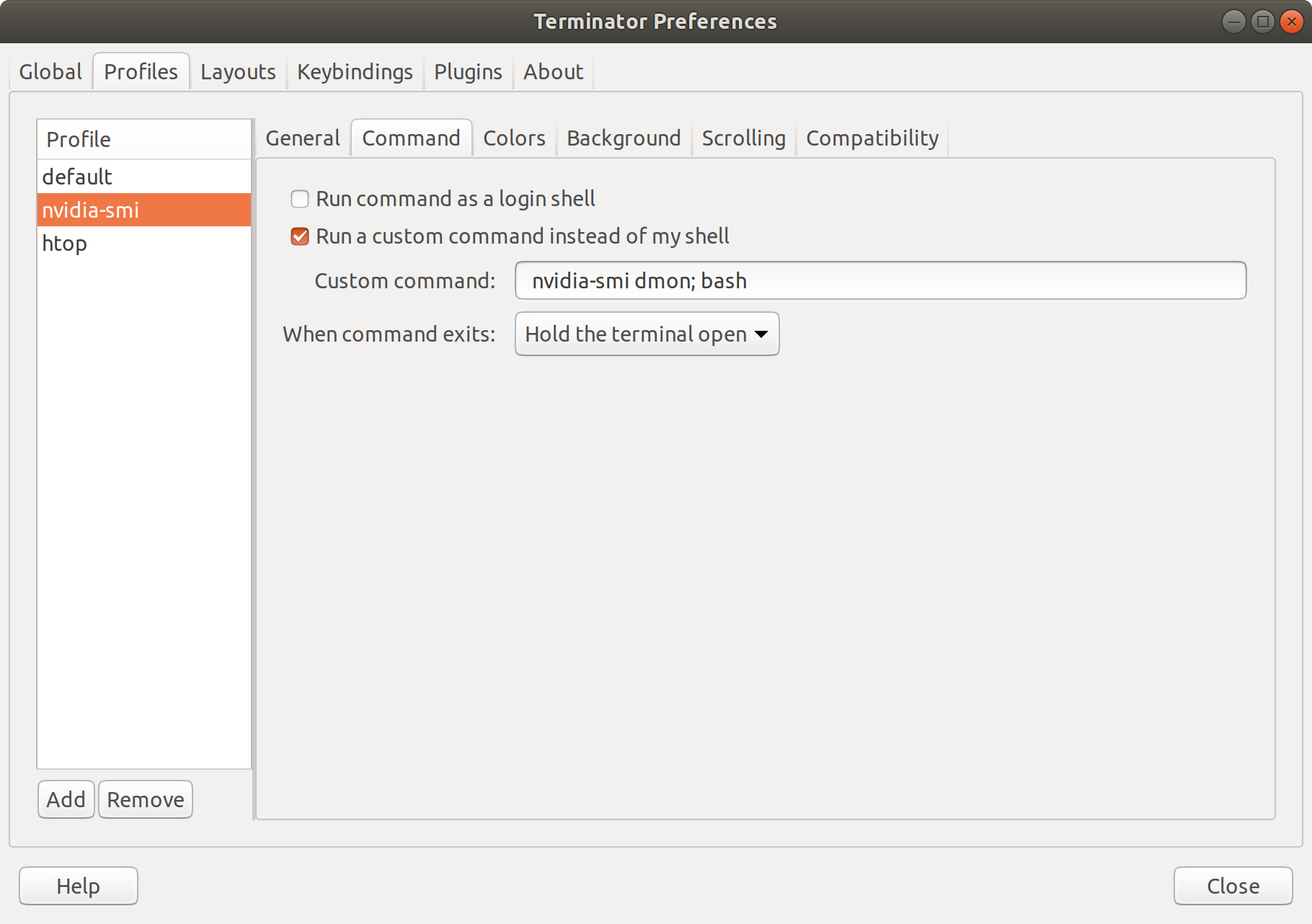Close window via the orange title bar X
This screenshot has width=1312, height=924.
pyautogui.click(x=1292, y=22)
